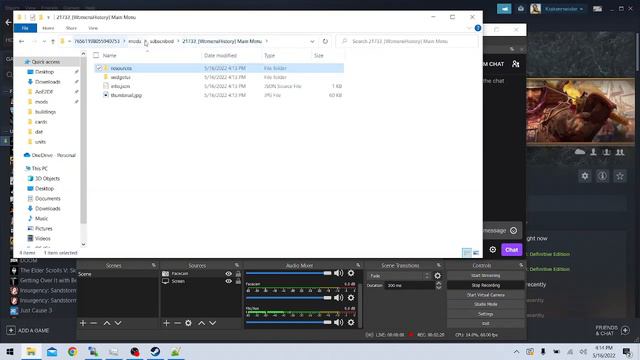Expand the Explorer ribbon chevron
This screenshot has width=640, height=360.
[x=469, y=28]
